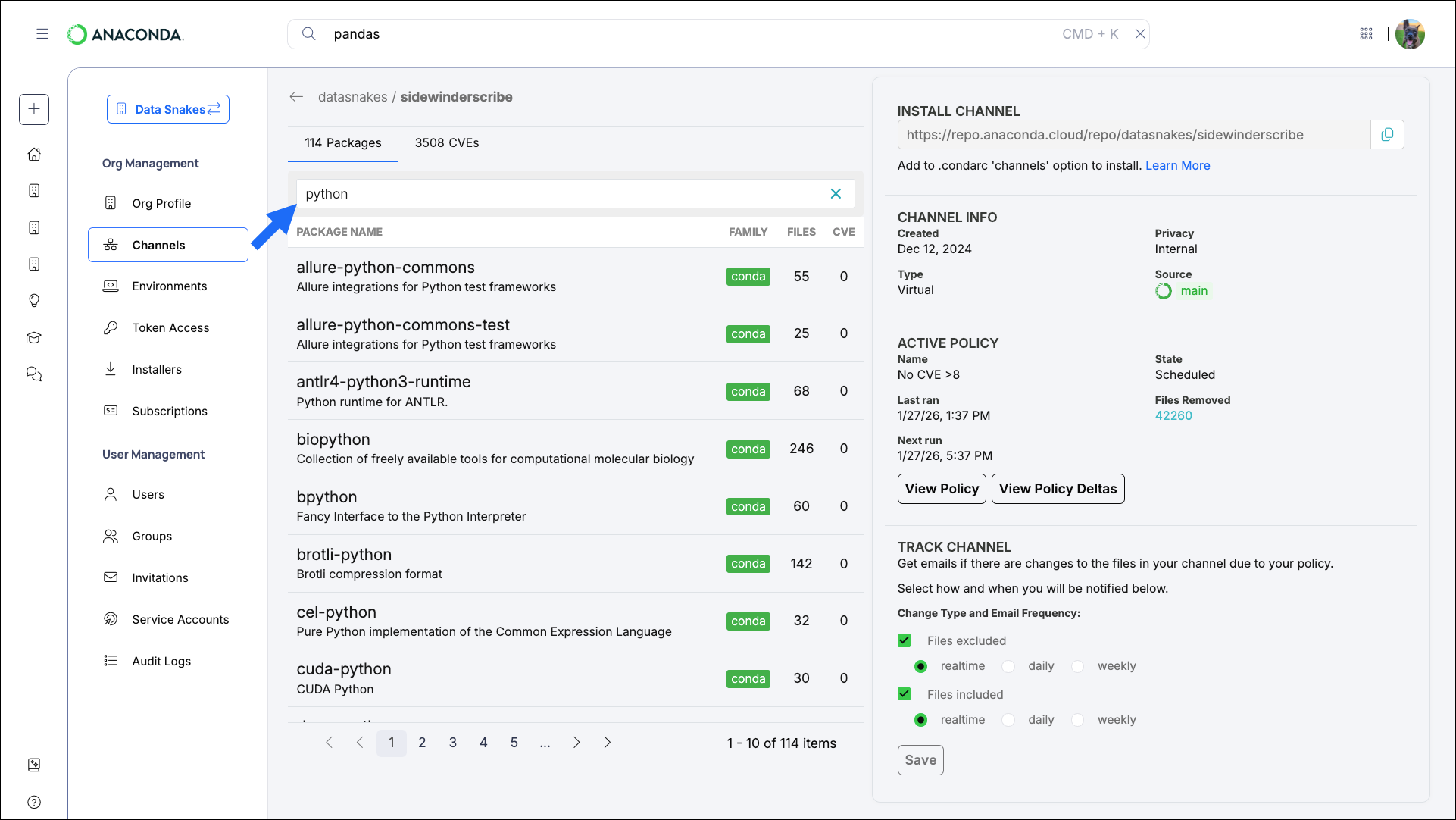The image size is (1456, 820).
Task: Open the hamburger menu icon
Action: 42,34
